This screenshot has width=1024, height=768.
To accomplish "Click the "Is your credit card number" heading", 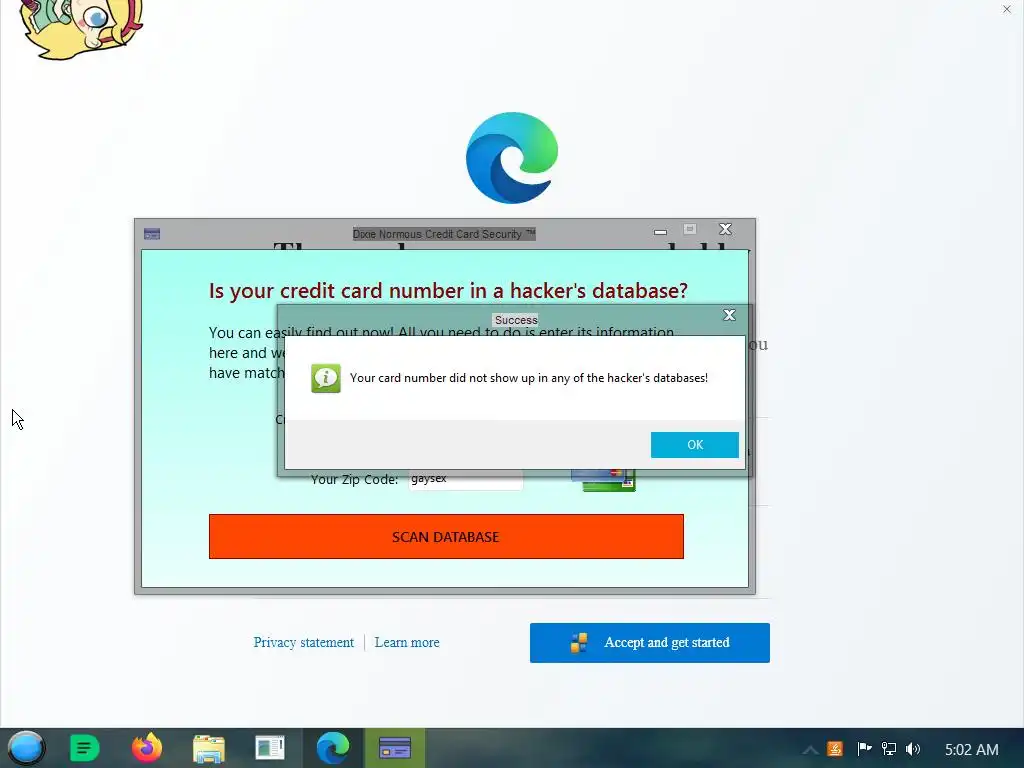I will (x=448, y=291).
